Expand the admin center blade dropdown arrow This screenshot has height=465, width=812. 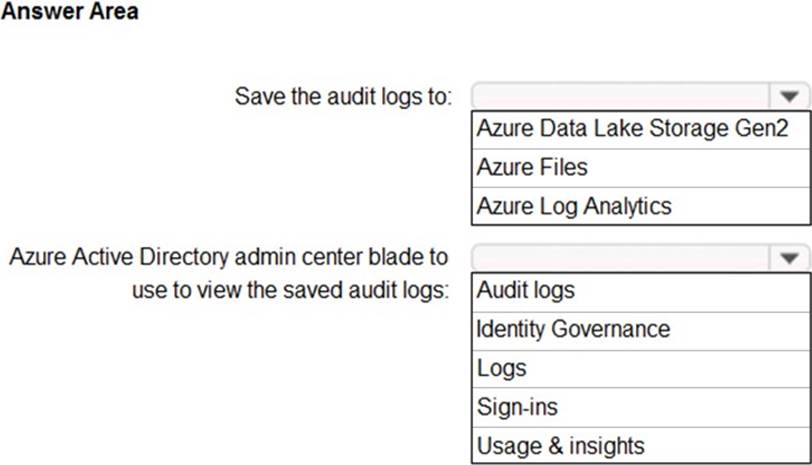pyautogui.click(x=789, y=259)
